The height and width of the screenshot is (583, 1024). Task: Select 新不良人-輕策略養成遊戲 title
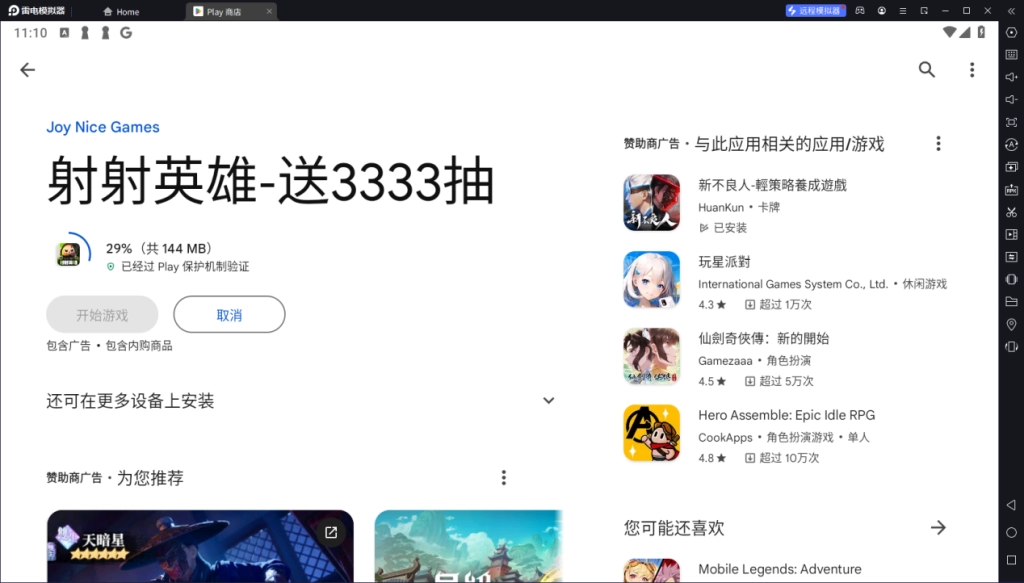pos(772,185)
